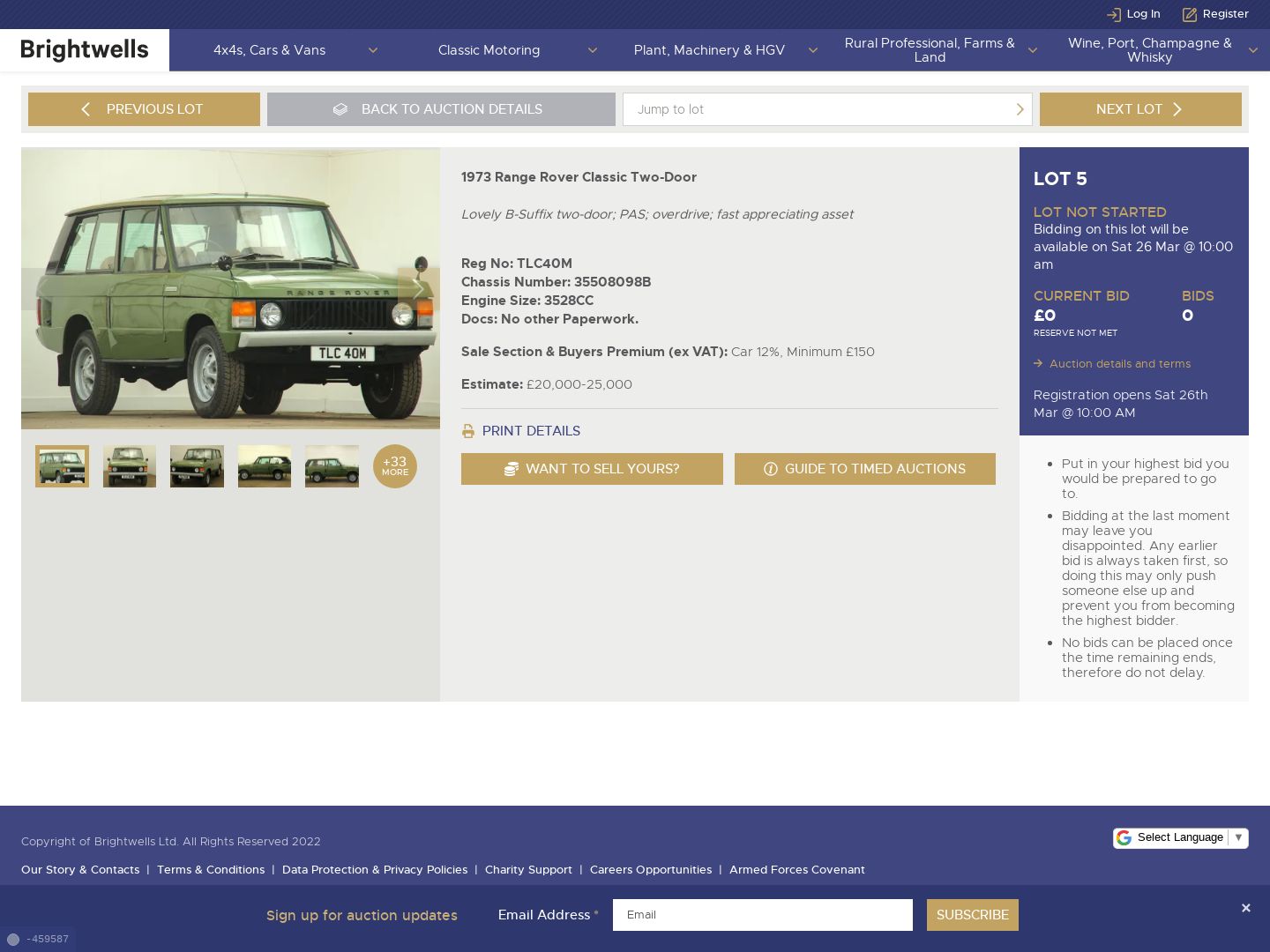This screenshot has height=952, width=1270.
Task: Click the Brightwells logo
Action: 85,49
